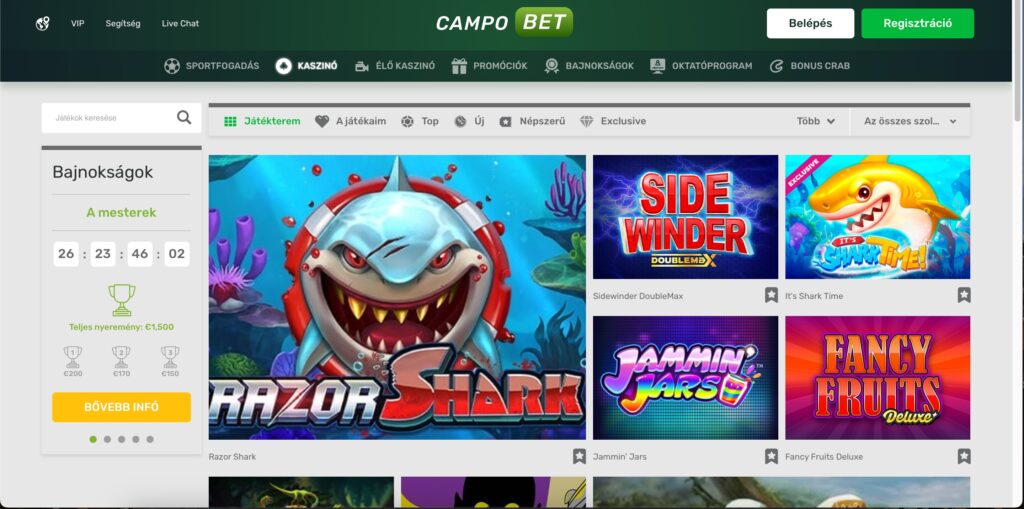The height and width of the screenshot is (509, 1024).
Task: Click the green Regisztráció button
Action: coord(918,24)
